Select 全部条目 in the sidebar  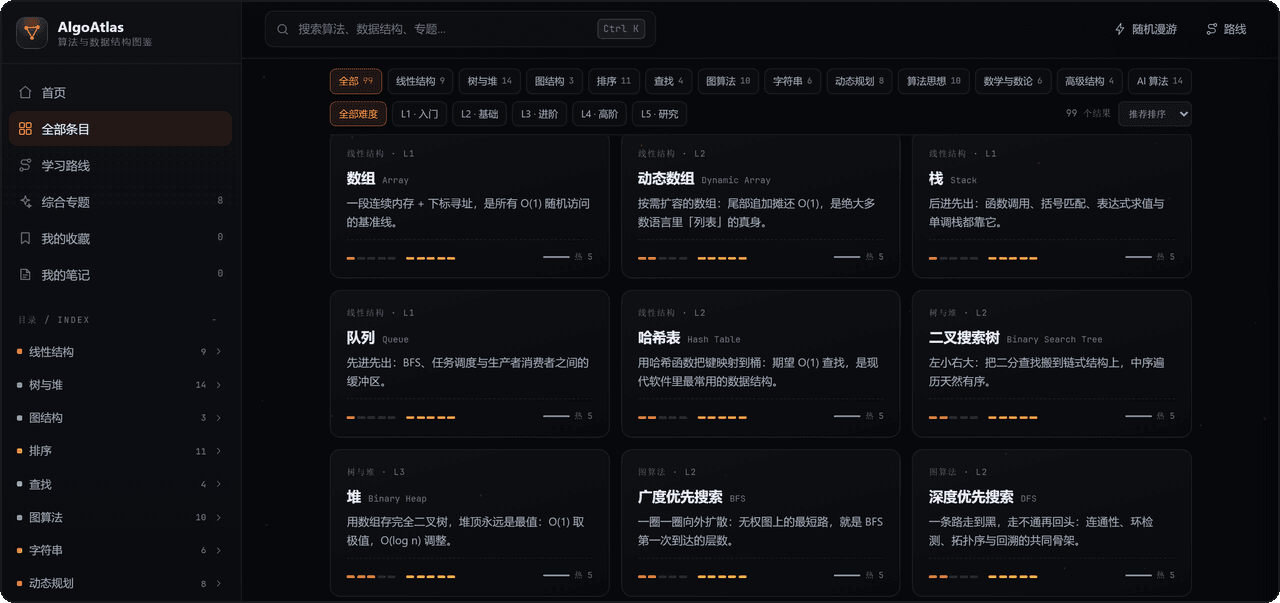tap(121, 129)
